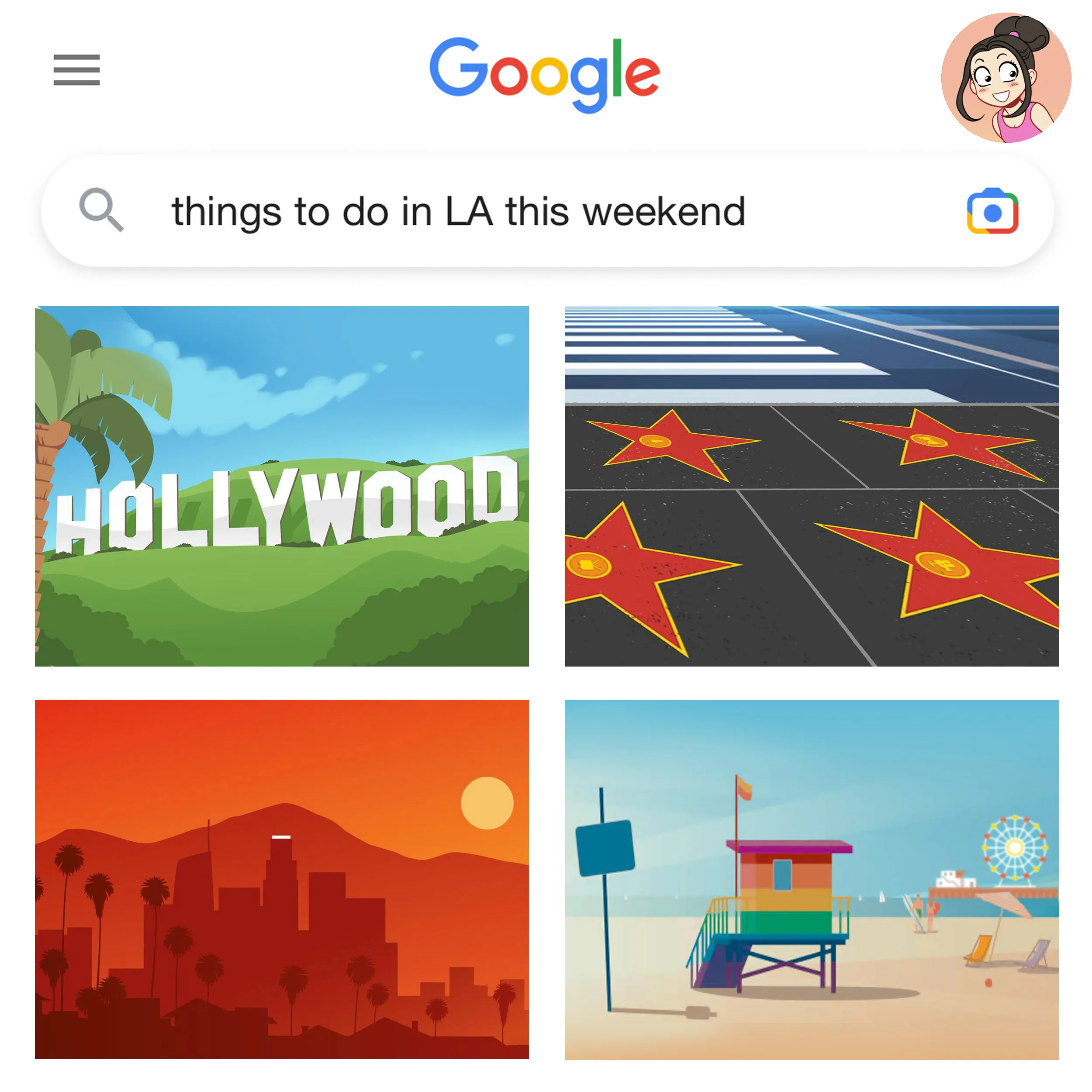Click the Ferris wheel in beach image
Viewport: 1092px width, 1092px height.
1015,848
